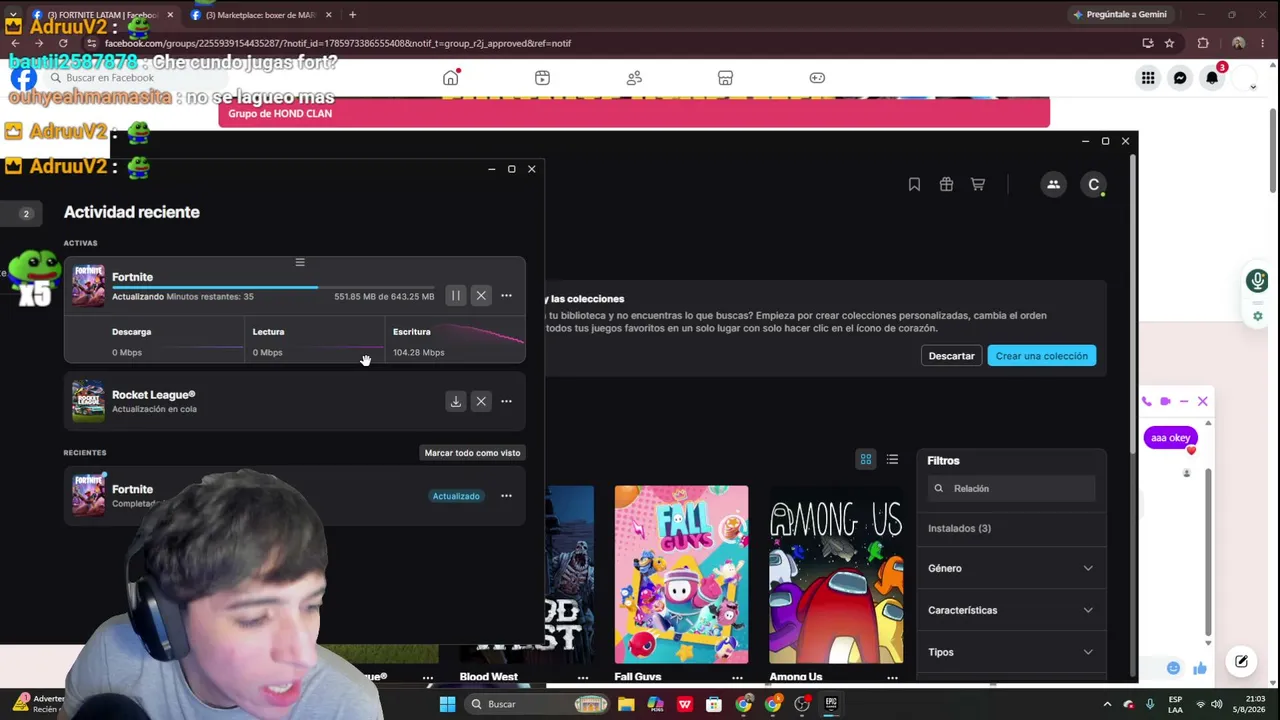Viewport: 1280px width, 720px height.
Task: Open the Epic account profile avatar
Action: pos(1094,184)
